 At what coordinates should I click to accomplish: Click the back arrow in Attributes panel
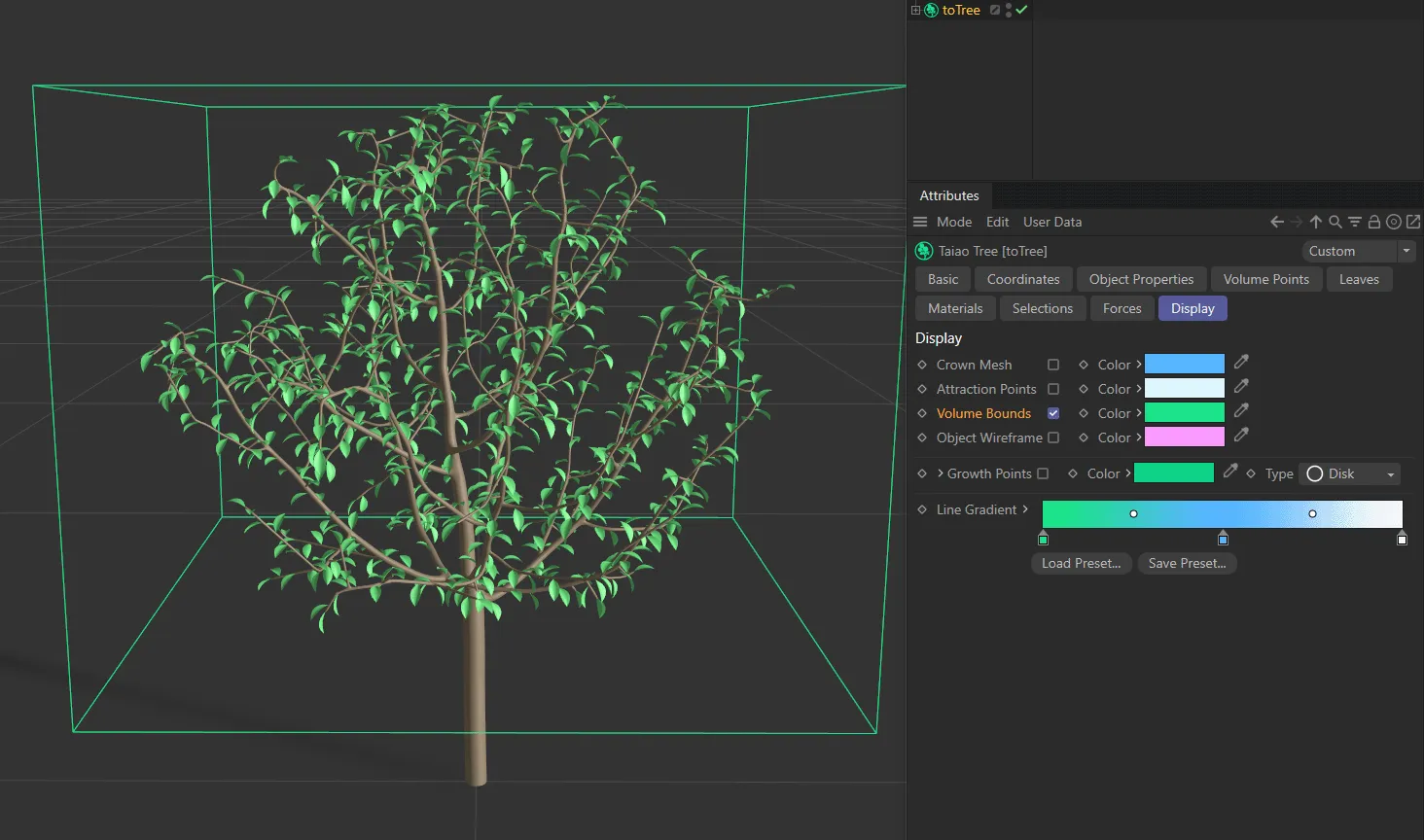coord(1277,222)
